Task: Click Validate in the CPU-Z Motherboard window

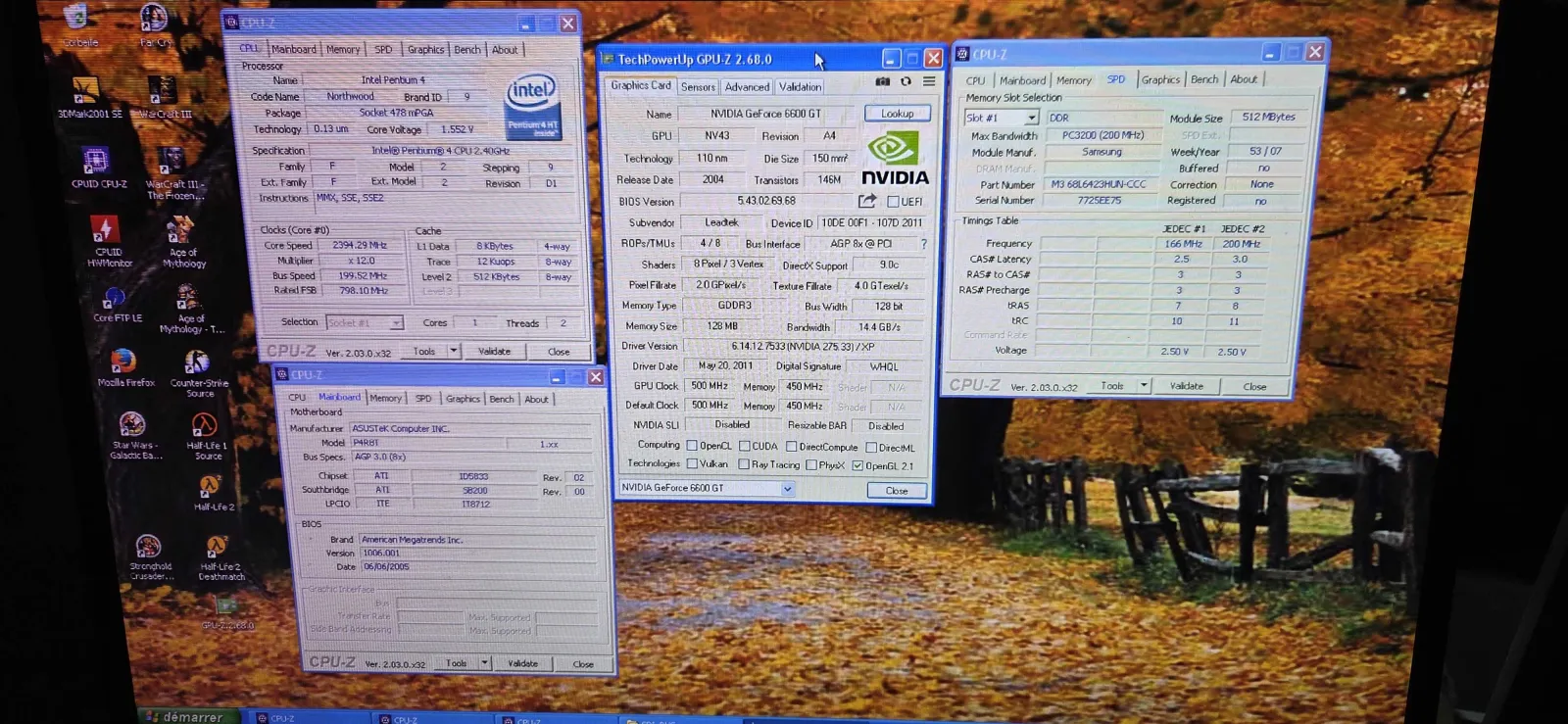Action: point(522,664)
